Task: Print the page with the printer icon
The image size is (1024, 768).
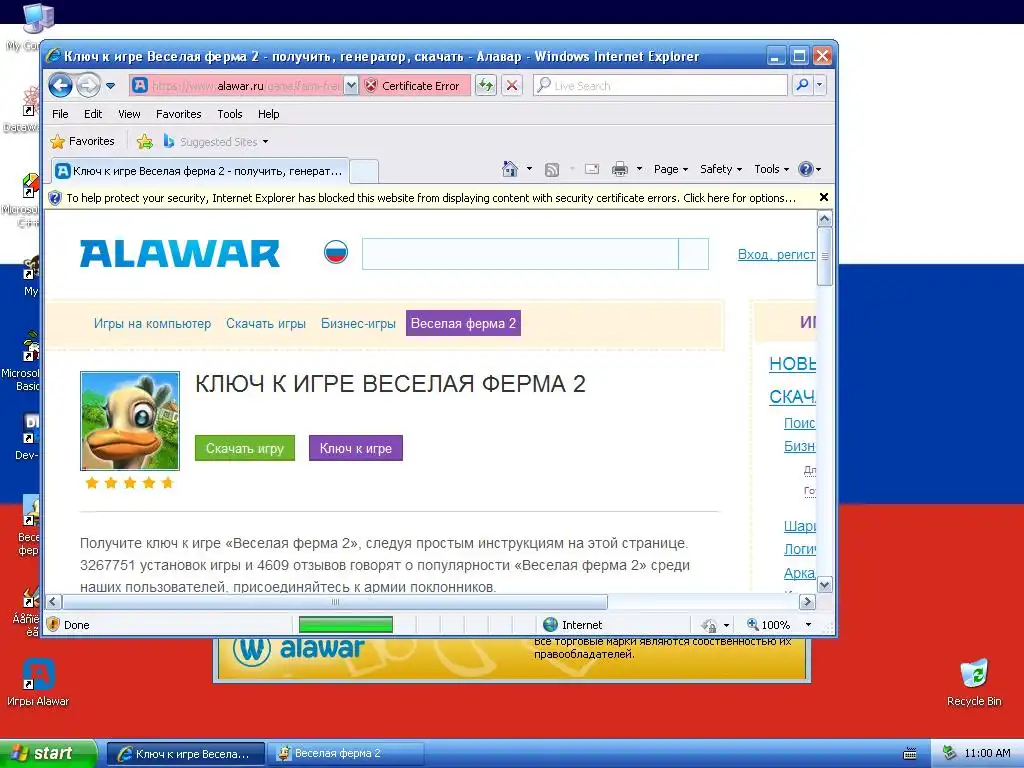Action: [620, 169]
